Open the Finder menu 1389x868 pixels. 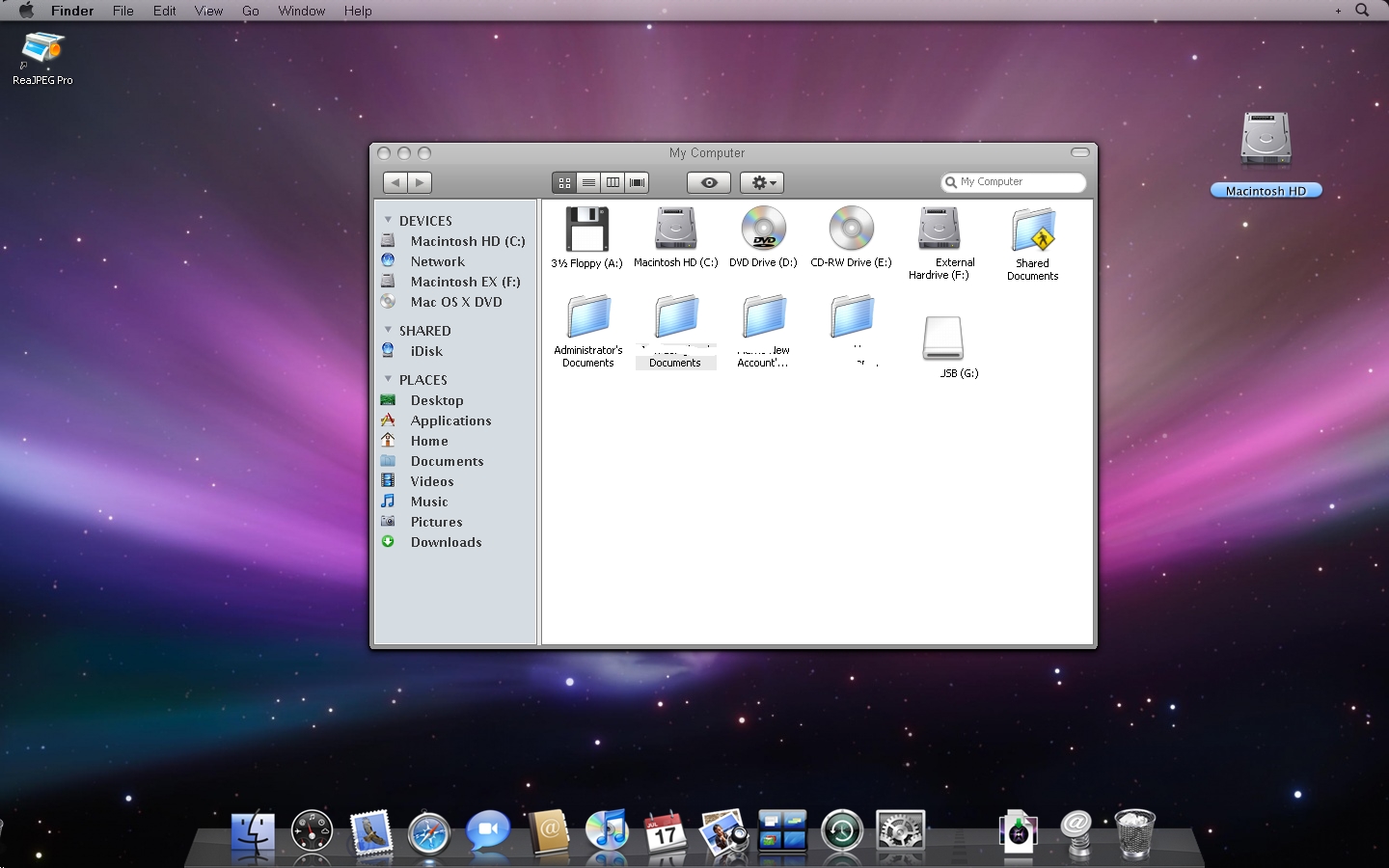72,11
